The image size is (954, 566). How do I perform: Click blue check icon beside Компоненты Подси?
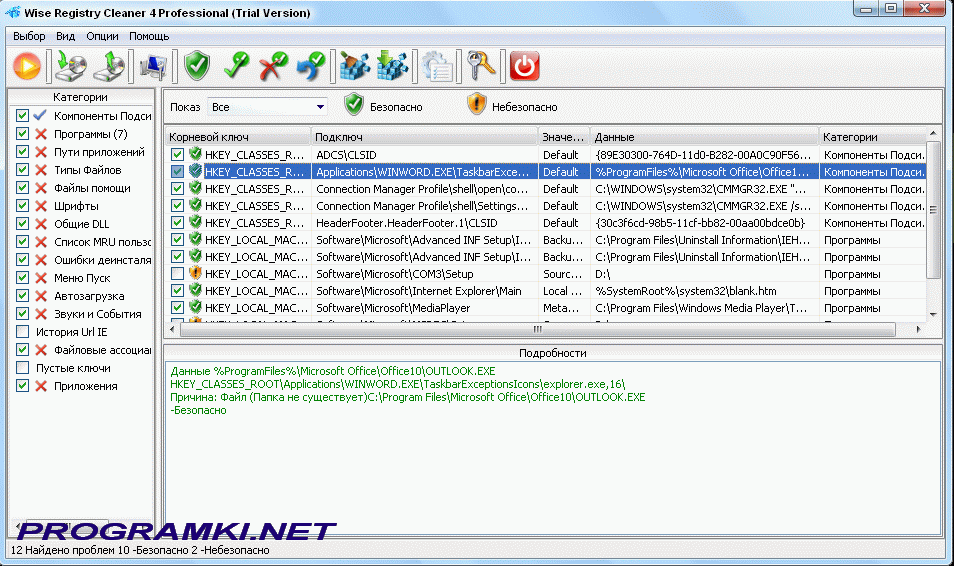(41, 116)
